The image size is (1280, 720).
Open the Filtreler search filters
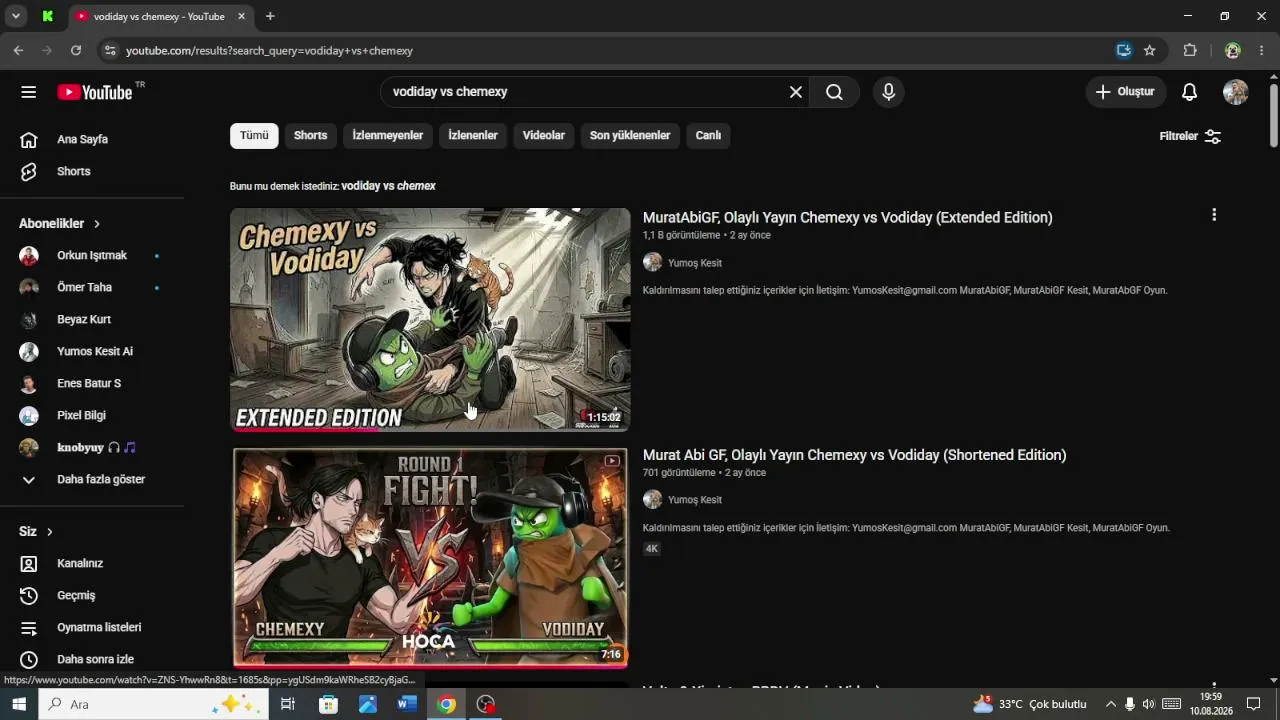(x=1190, y=136)
